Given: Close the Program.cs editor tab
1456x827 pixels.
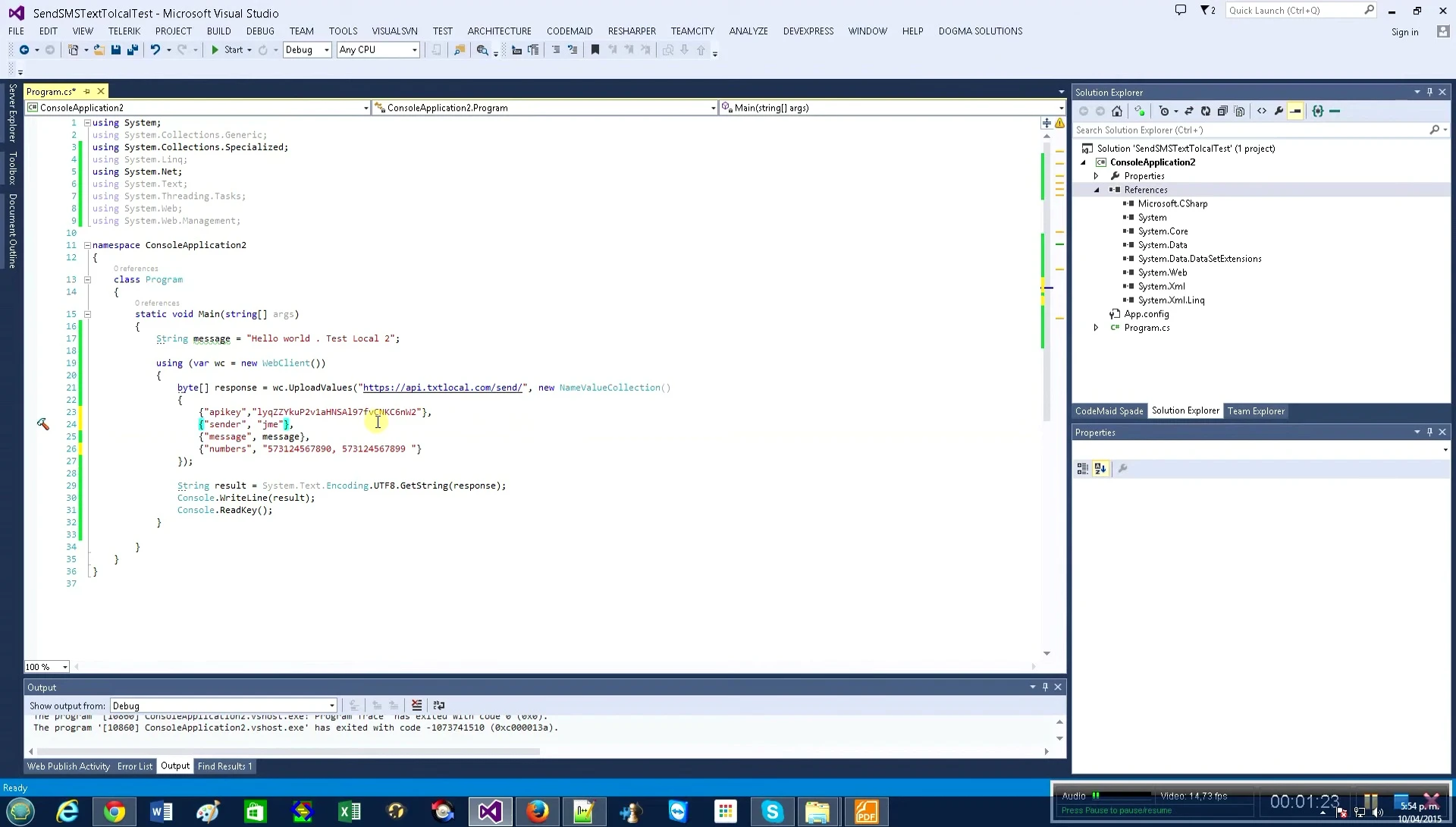Looking at the screenshot, I should 101,91.
